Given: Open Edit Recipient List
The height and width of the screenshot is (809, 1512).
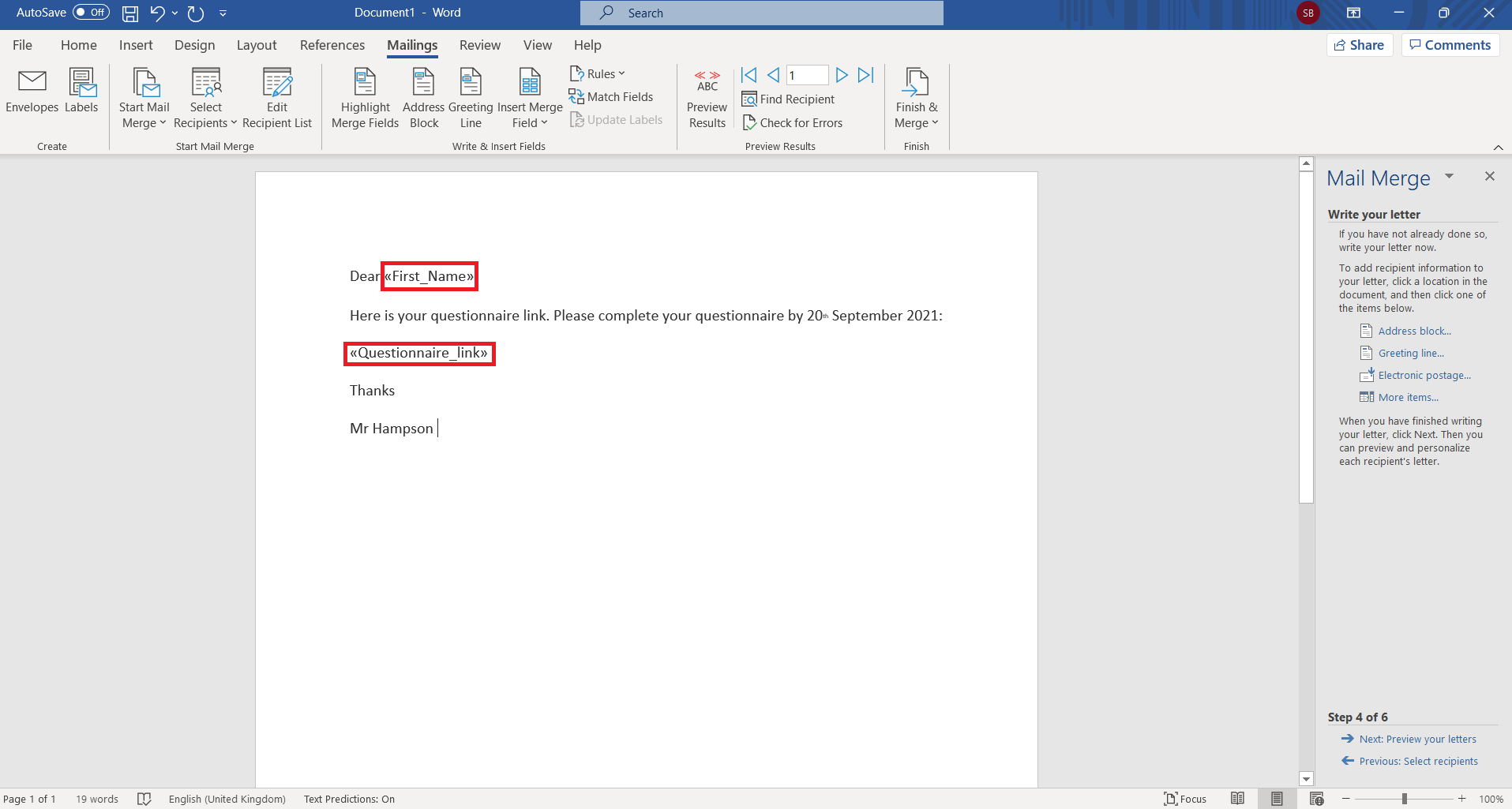Looking at the screenshot, I should pos(277,99).
